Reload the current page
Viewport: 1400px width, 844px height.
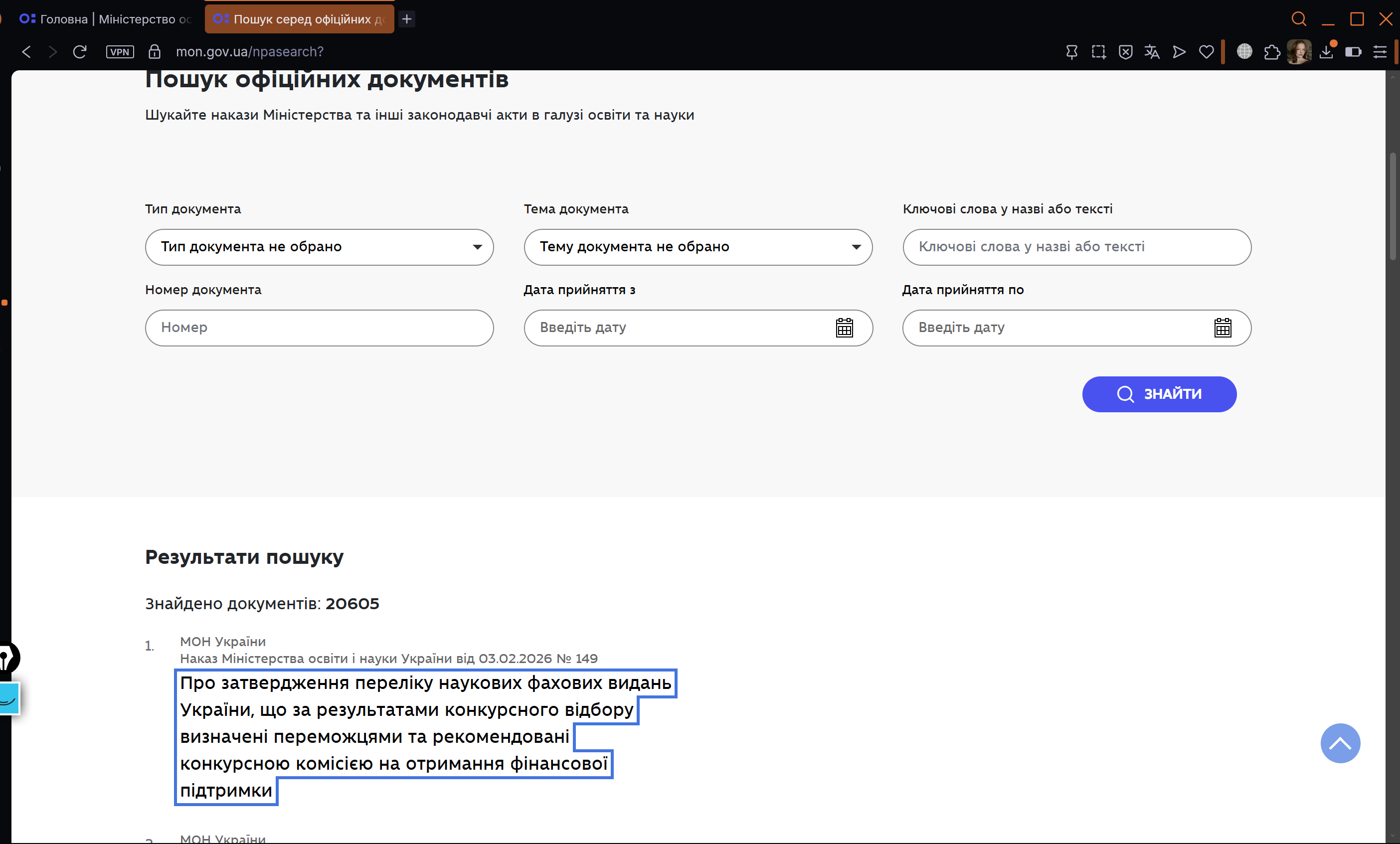coord(80,52)
